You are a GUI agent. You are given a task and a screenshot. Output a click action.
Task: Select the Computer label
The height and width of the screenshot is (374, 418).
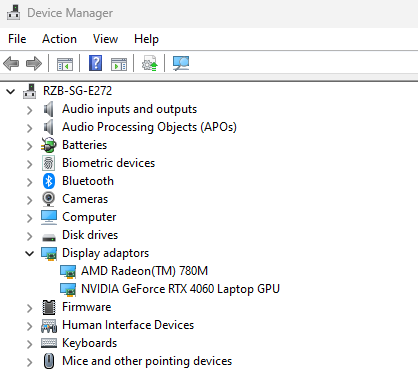[x=89, y=217]
